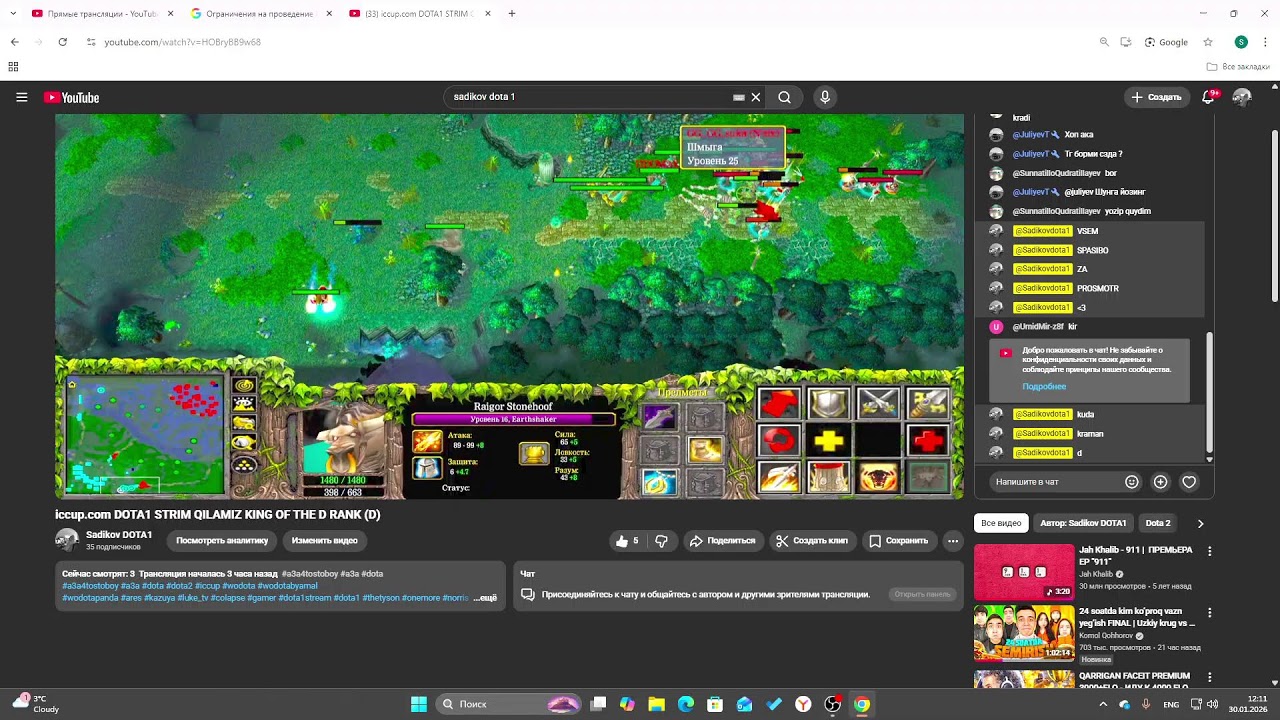Open a new browser tab
The image size is (1280, 720).
(x=512, y=14)
